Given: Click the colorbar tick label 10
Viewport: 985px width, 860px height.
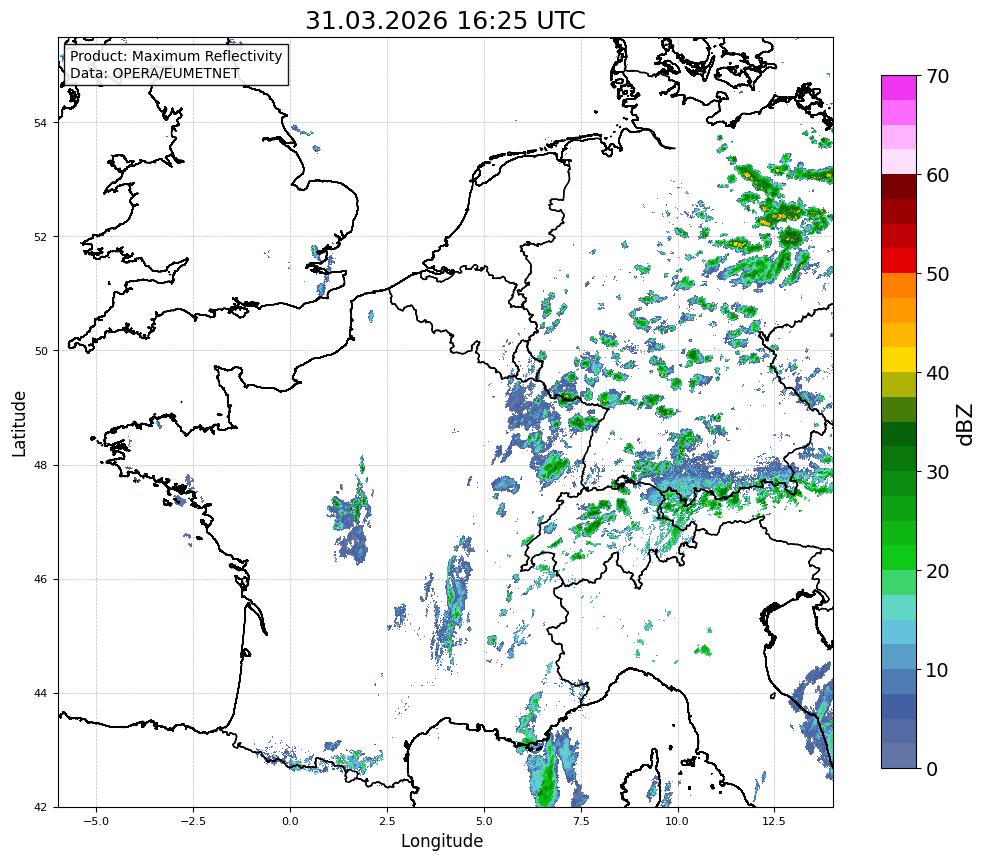Looking at the screenshot, I should 937,670.
